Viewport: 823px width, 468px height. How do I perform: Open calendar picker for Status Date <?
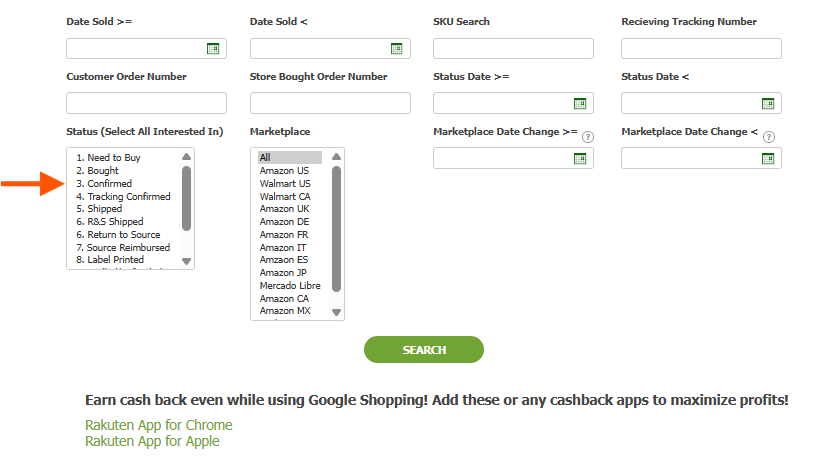767,103
